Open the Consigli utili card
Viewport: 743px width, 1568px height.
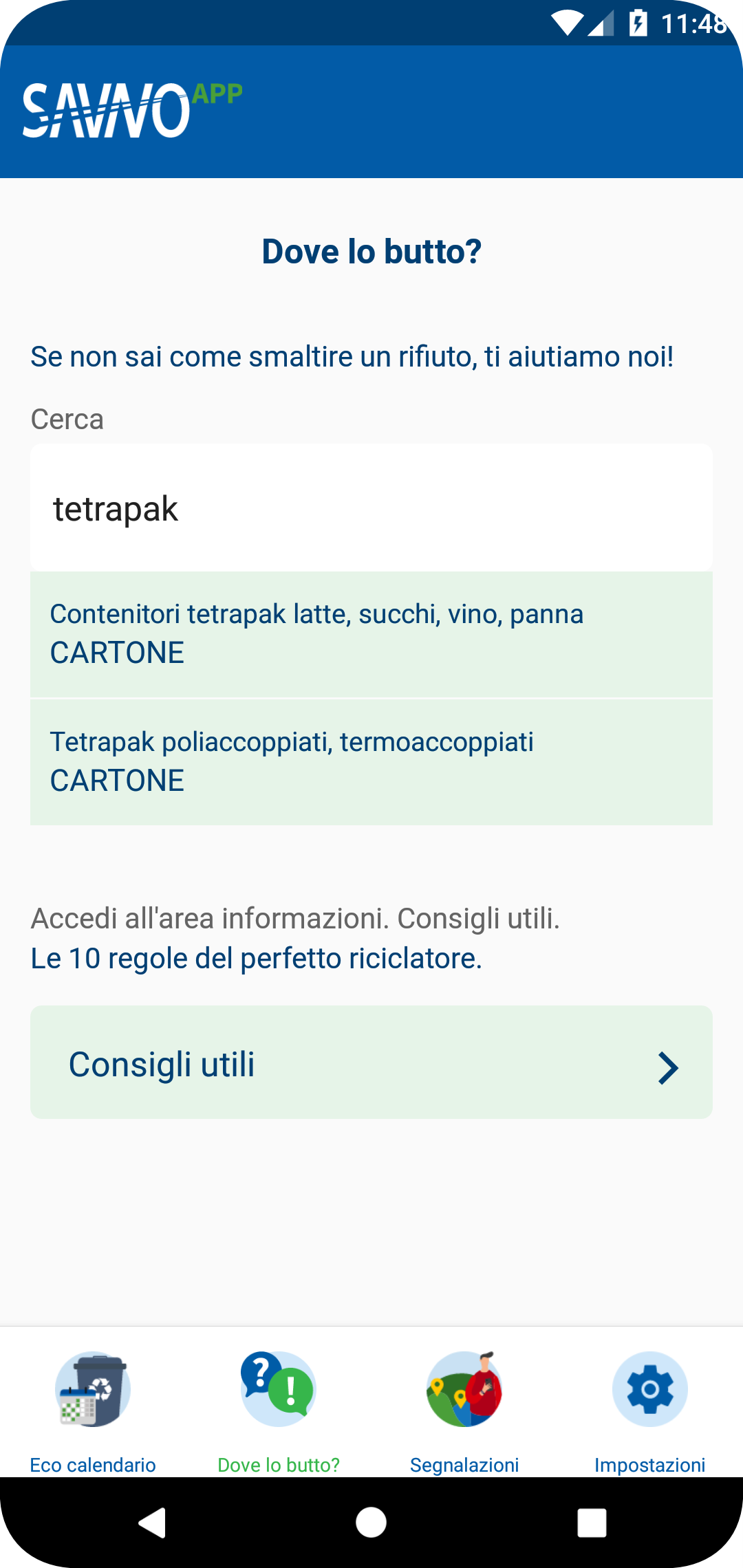tap(371, 1062)
